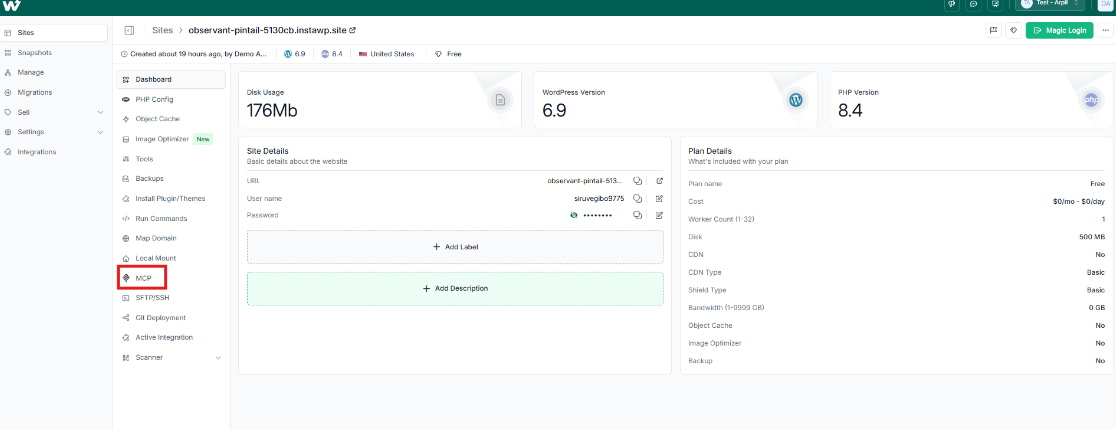
Task: Open the Test - Arpit team switcher dropdown
Action: tap(1050, 4)
